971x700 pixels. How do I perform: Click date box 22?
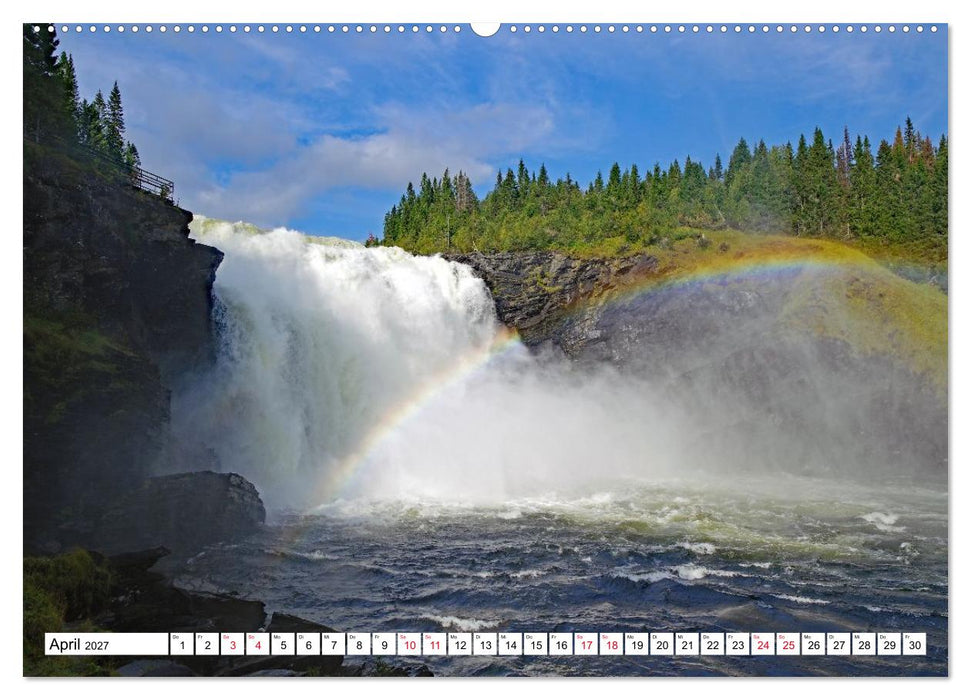(713, 644)
